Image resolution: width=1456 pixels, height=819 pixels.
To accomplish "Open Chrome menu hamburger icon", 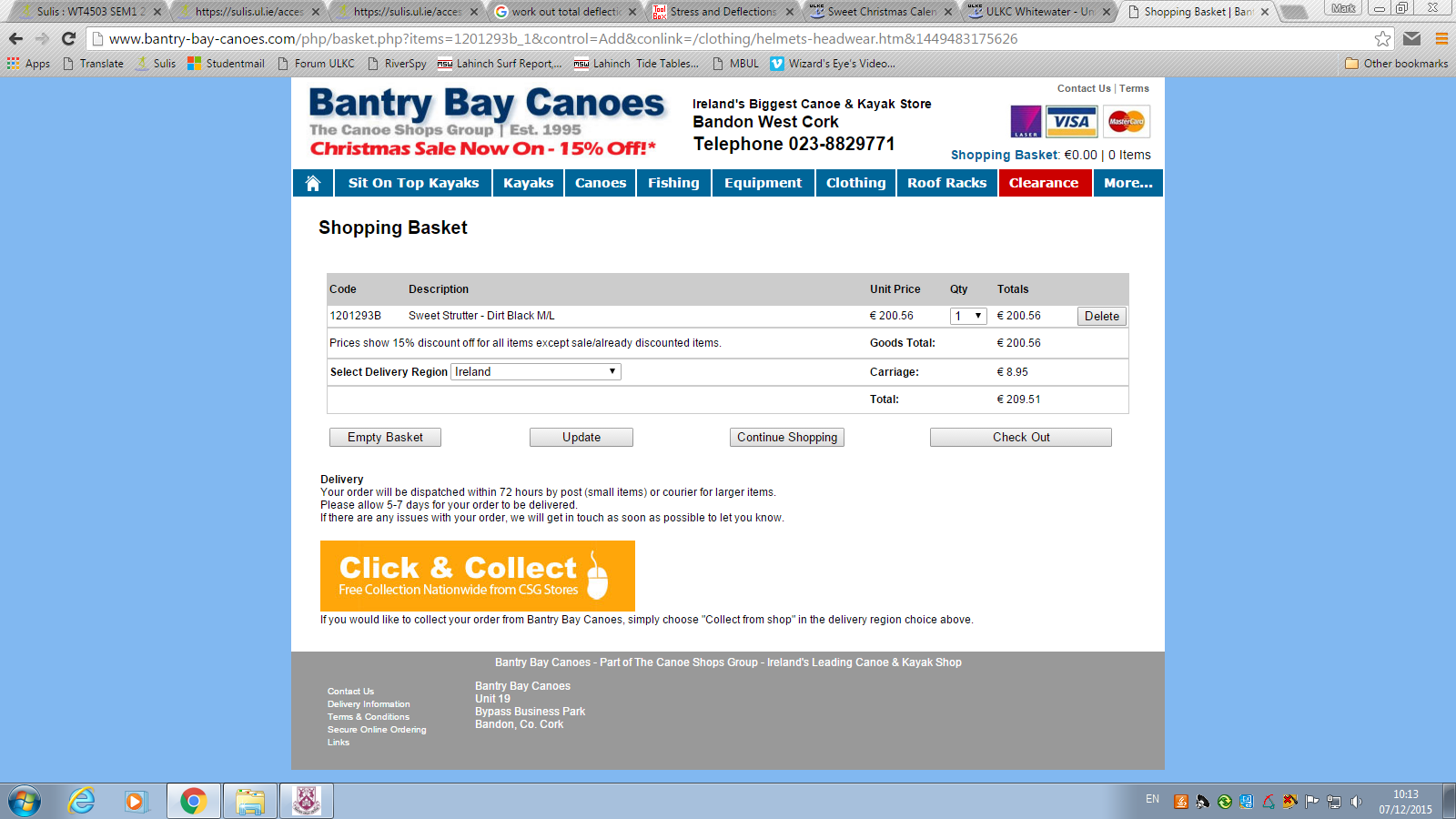I will [x=1441, y=38].
